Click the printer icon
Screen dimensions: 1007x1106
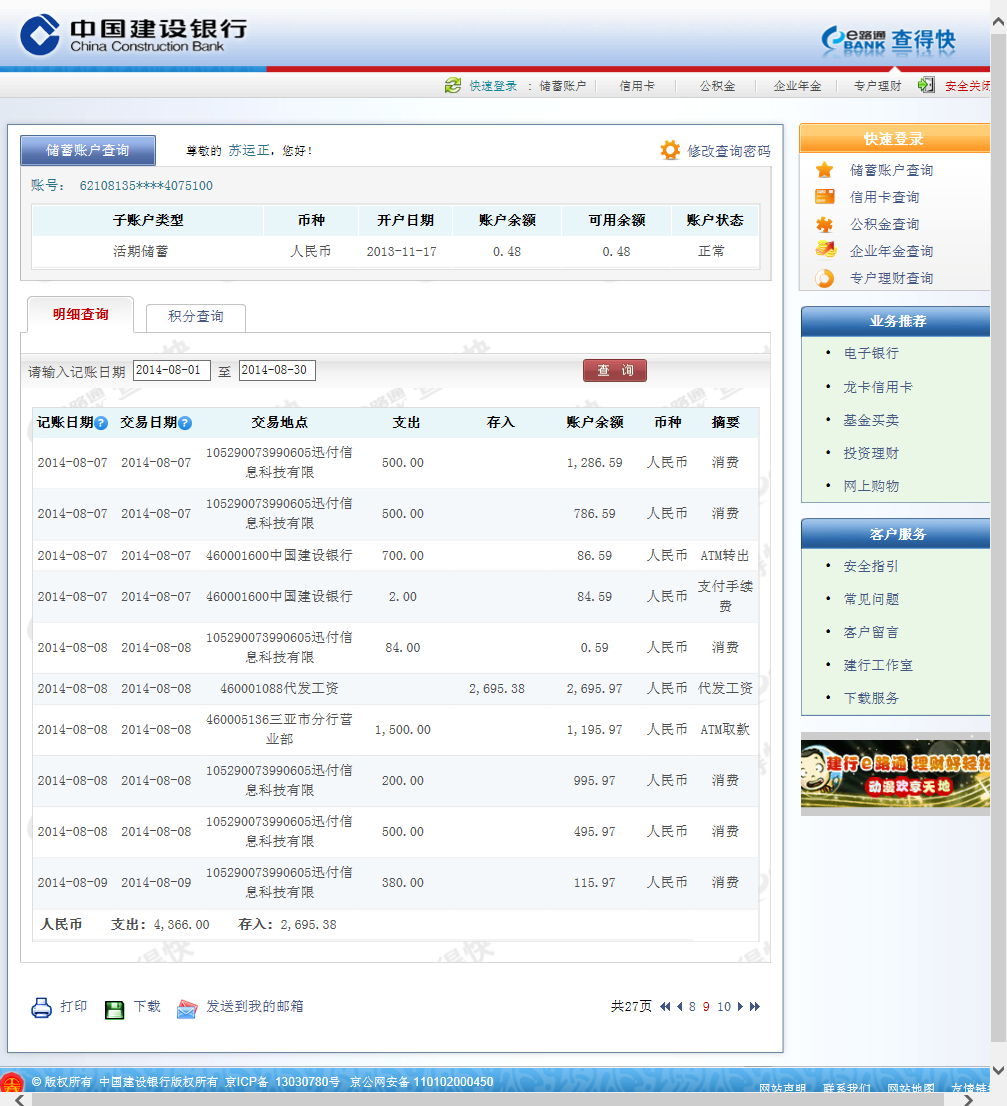(x=42, y=1007)
